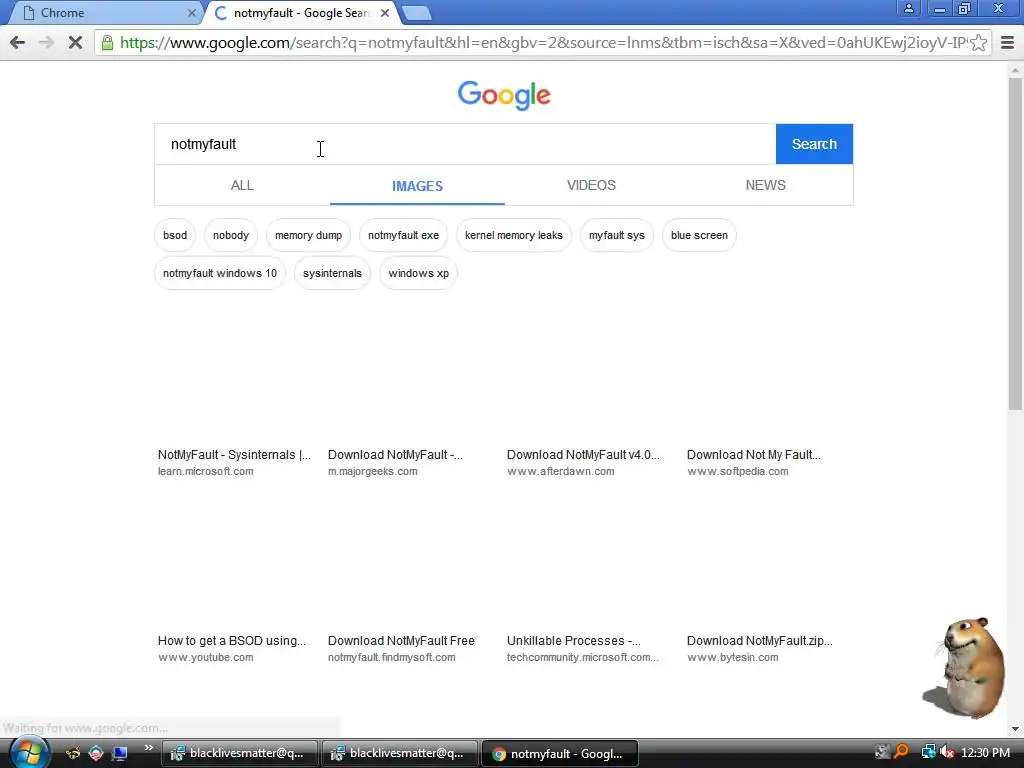The width and height of the screenshot is (1024, 768).
Task: Go back with the browser back arrow
Action: click(x=18, y=43)
